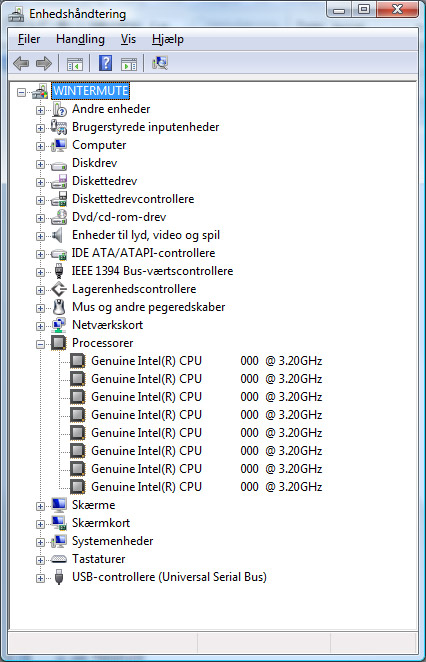Expand the Andre enheder node

(40, 111)
